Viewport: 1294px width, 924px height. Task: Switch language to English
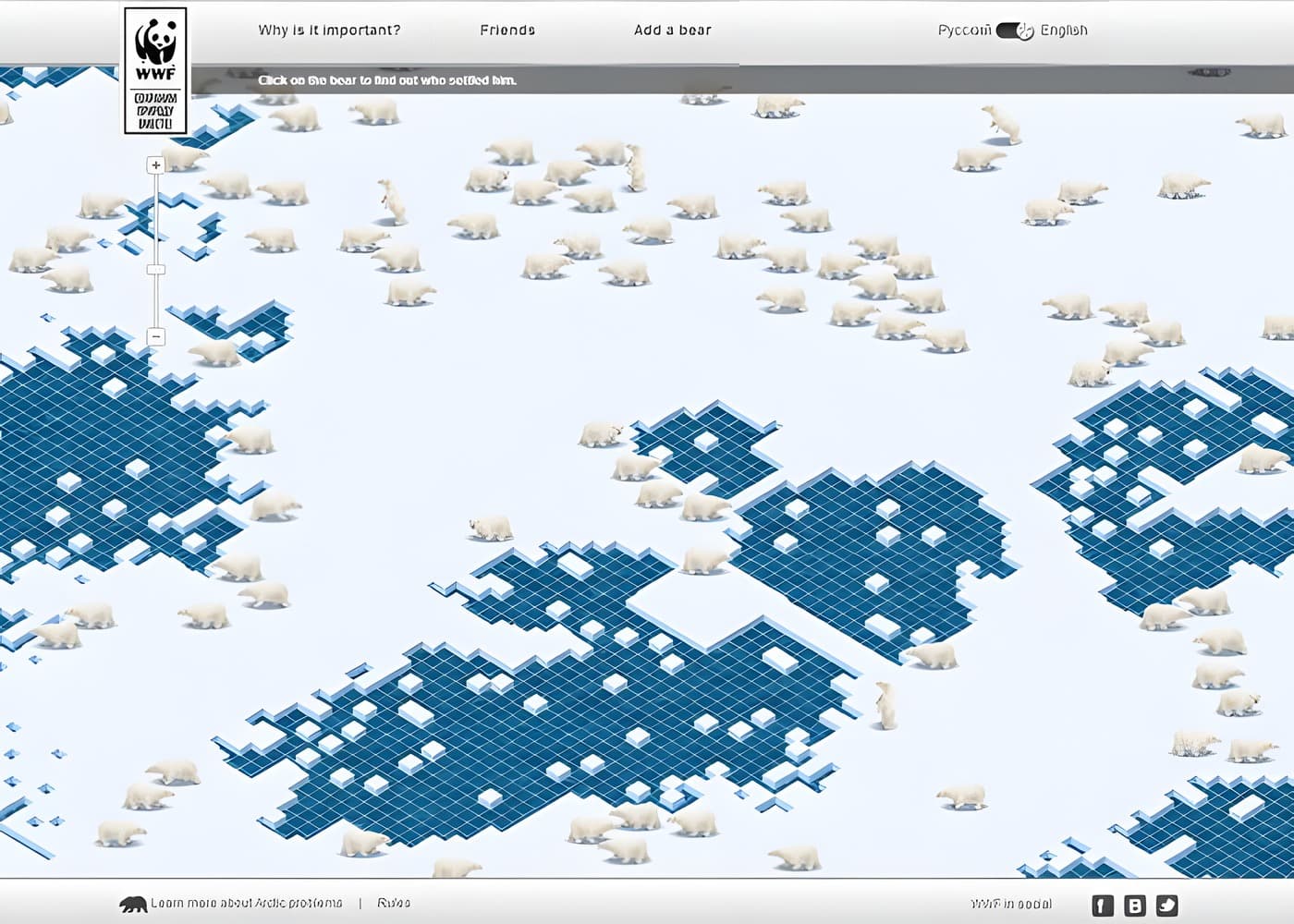pos(1064,30)
